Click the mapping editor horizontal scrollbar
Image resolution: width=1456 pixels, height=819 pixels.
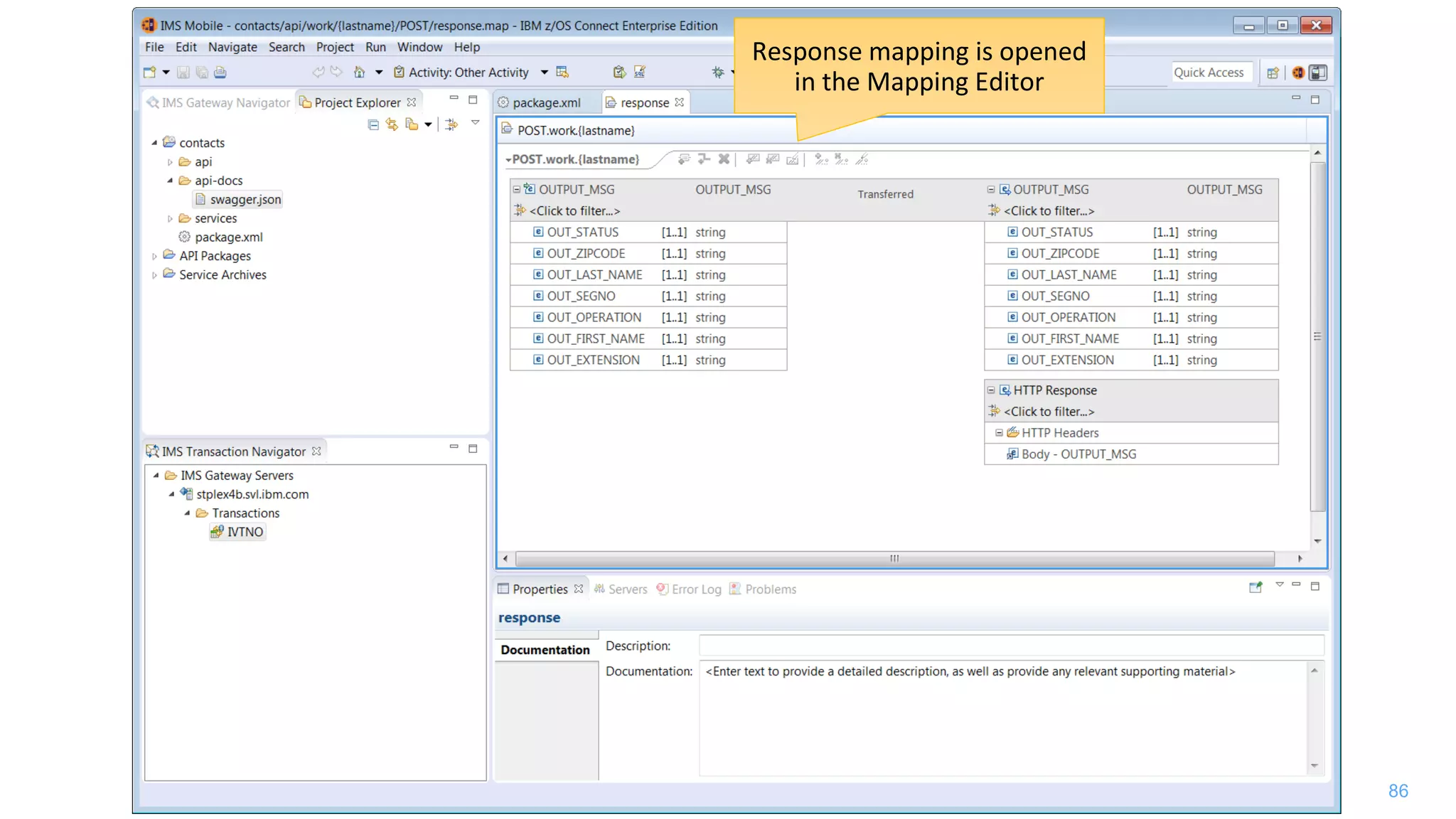pos(894,558)
